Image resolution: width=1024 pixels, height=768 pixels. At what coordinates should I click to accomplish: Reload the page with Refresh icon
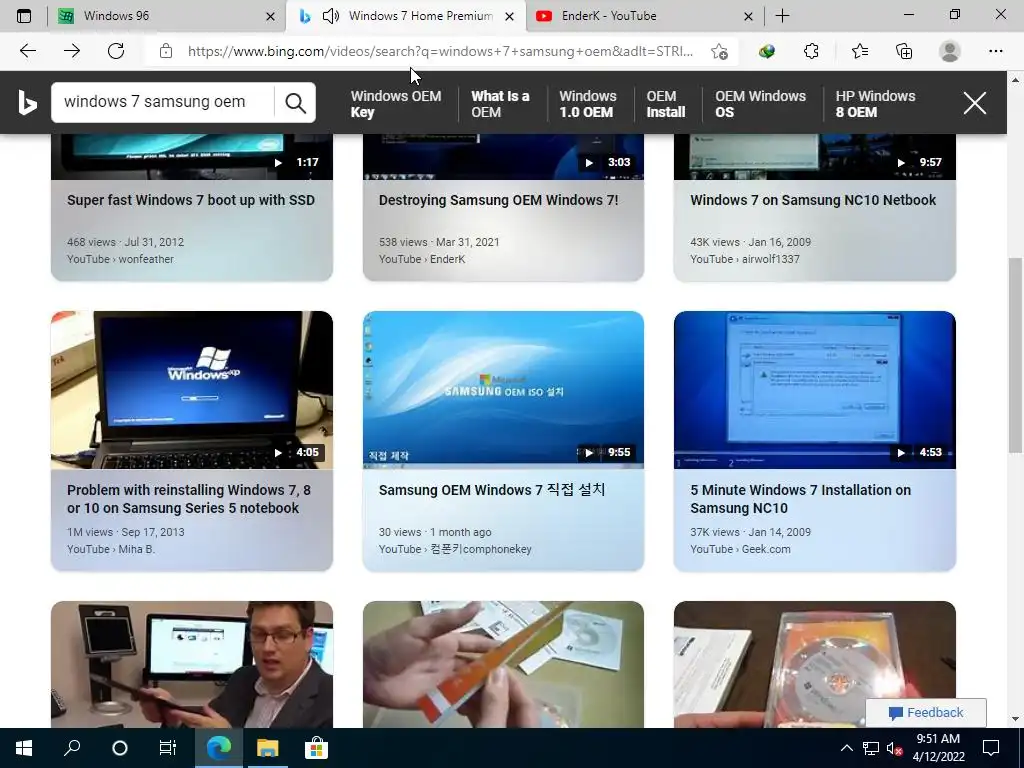(x=116, y=51)
